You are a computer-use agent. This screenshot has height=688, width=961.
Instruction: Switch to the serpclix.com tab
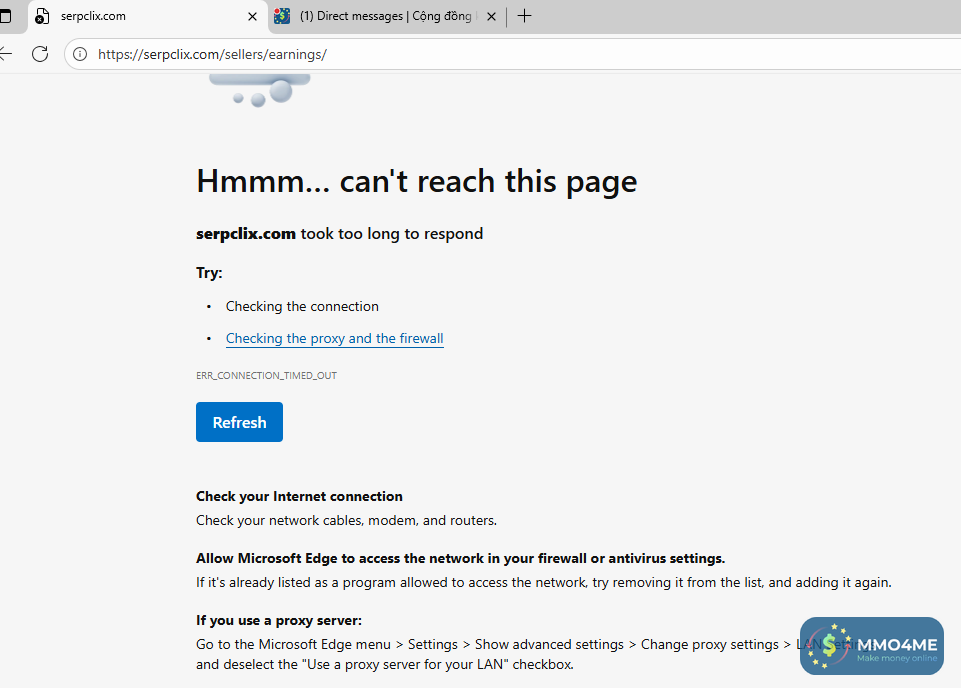148,17
